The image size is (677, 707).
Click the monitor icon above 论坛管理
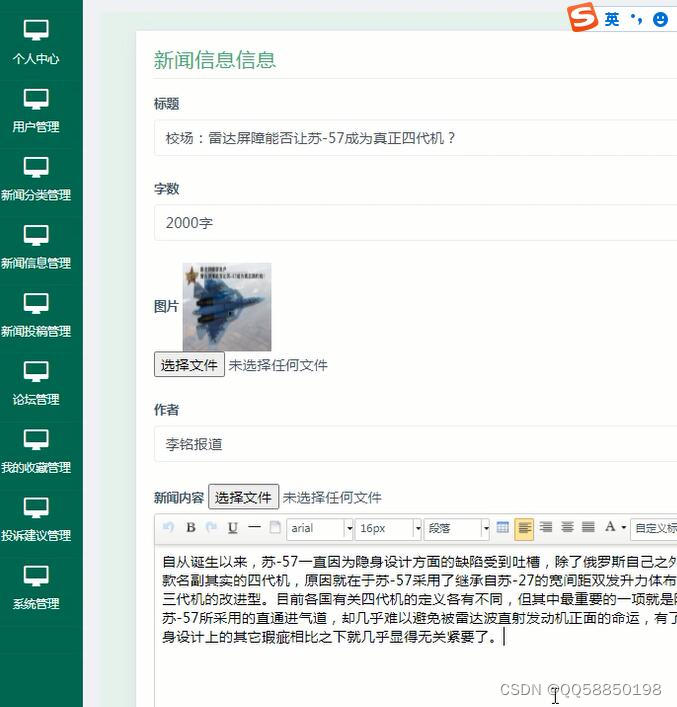click(x=36, y=372)
